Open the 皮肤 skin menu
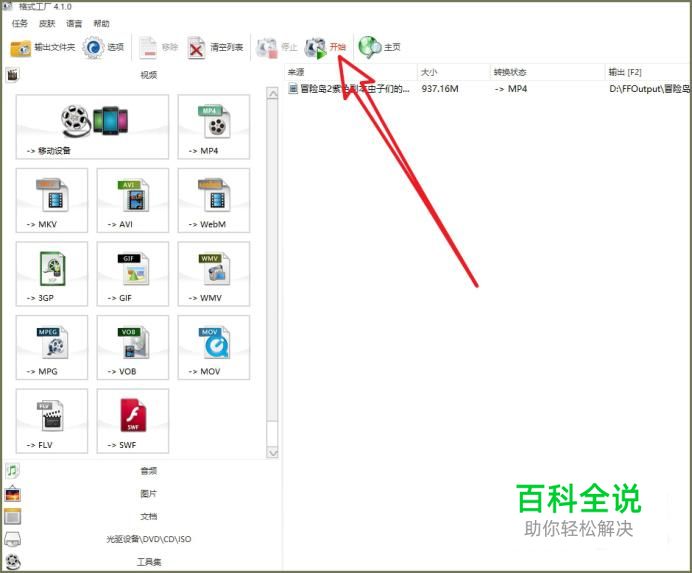This screenshot has height=573, width=692. pos(47,23)
